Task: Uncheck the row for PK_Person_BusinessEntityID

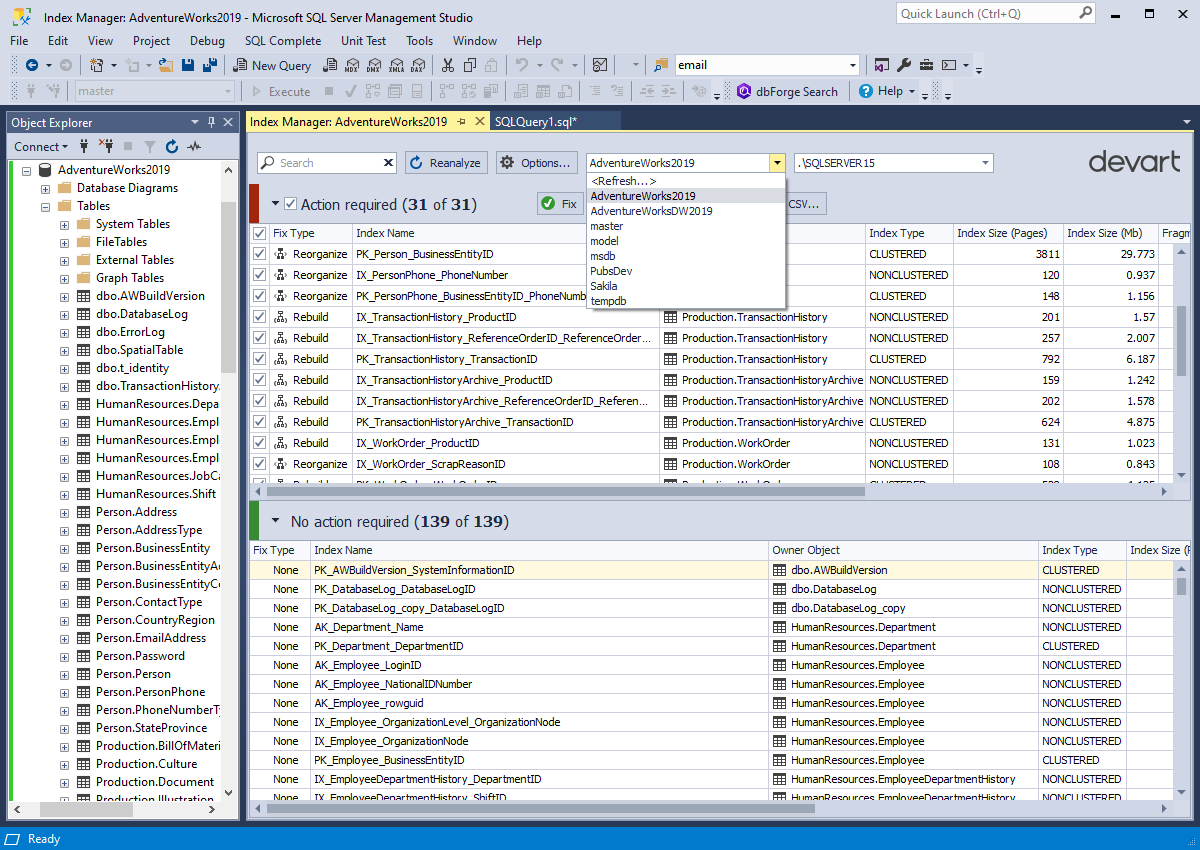Action: (x=259, y=254)
